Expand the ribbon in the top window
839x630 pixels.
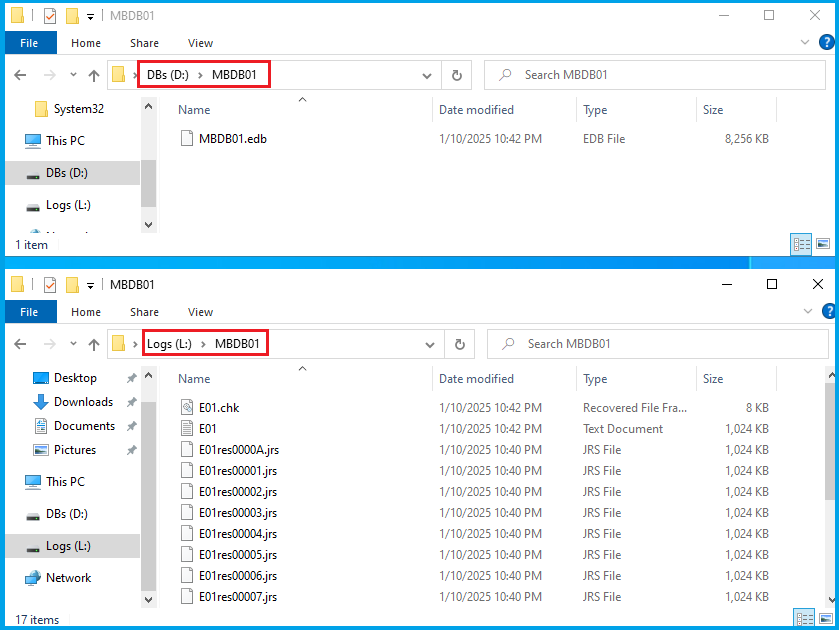806,43
